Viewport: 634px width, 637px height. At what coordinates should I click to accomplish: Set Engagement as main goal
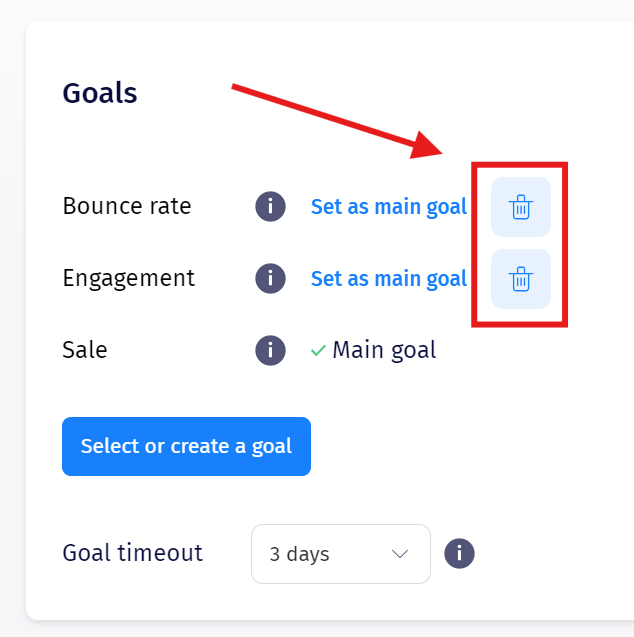tap(388, 278)
